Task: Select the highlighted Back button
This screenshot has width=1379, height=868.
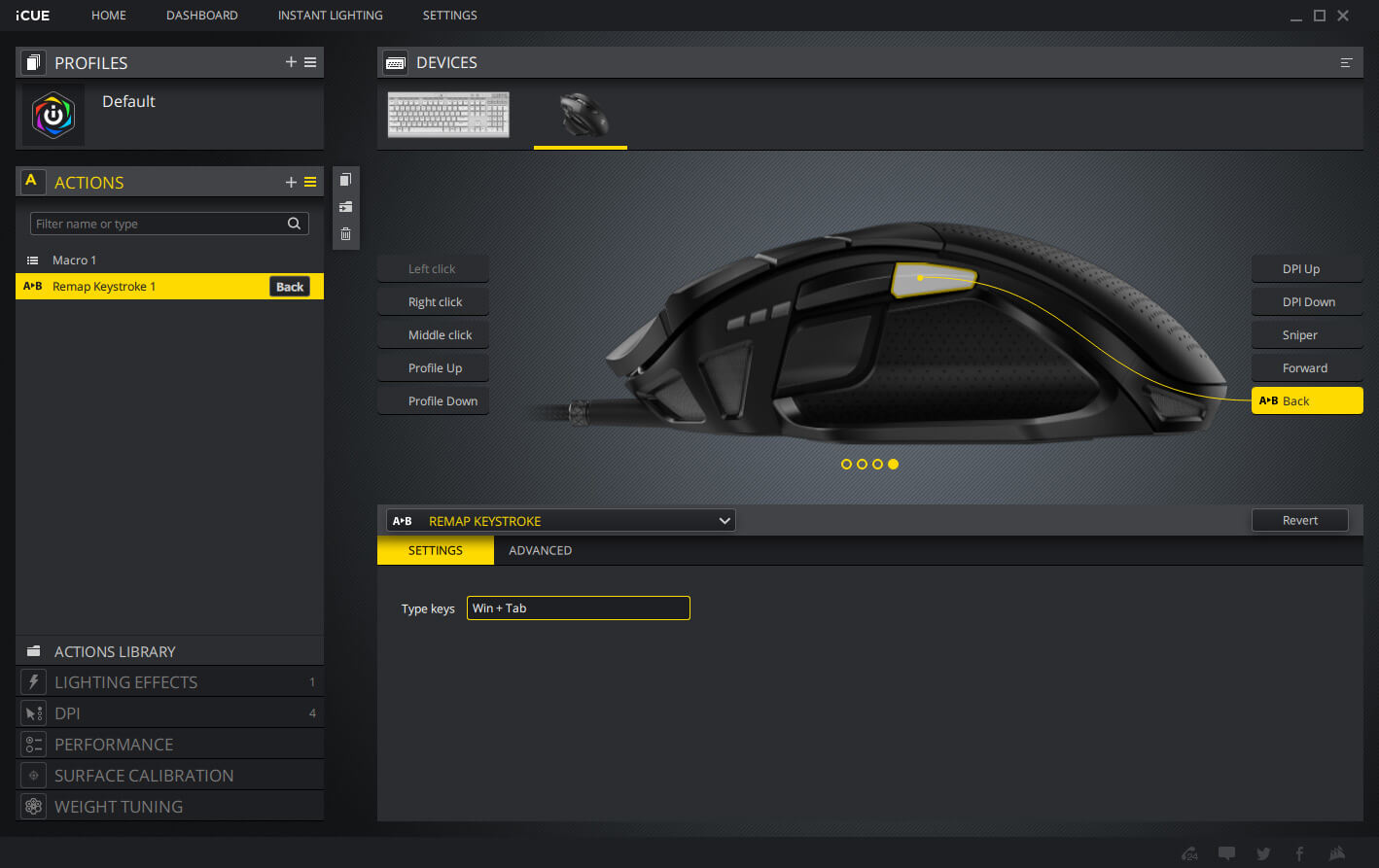Action: pyautogui.click(x=1307, y=400)
